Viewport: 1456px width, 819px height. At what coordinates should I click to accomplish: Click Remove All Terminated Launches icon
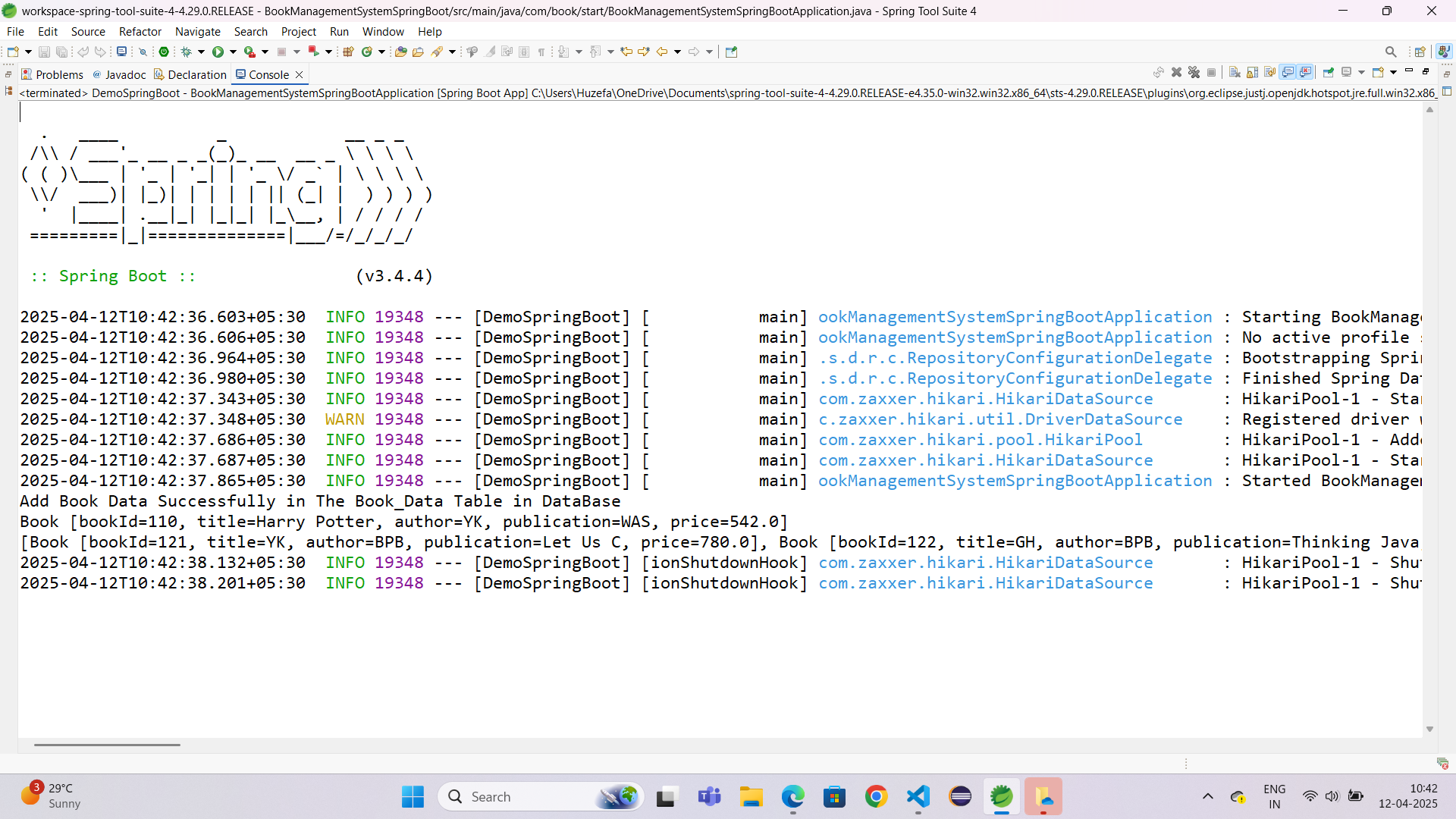click(x=1194, y=72)
